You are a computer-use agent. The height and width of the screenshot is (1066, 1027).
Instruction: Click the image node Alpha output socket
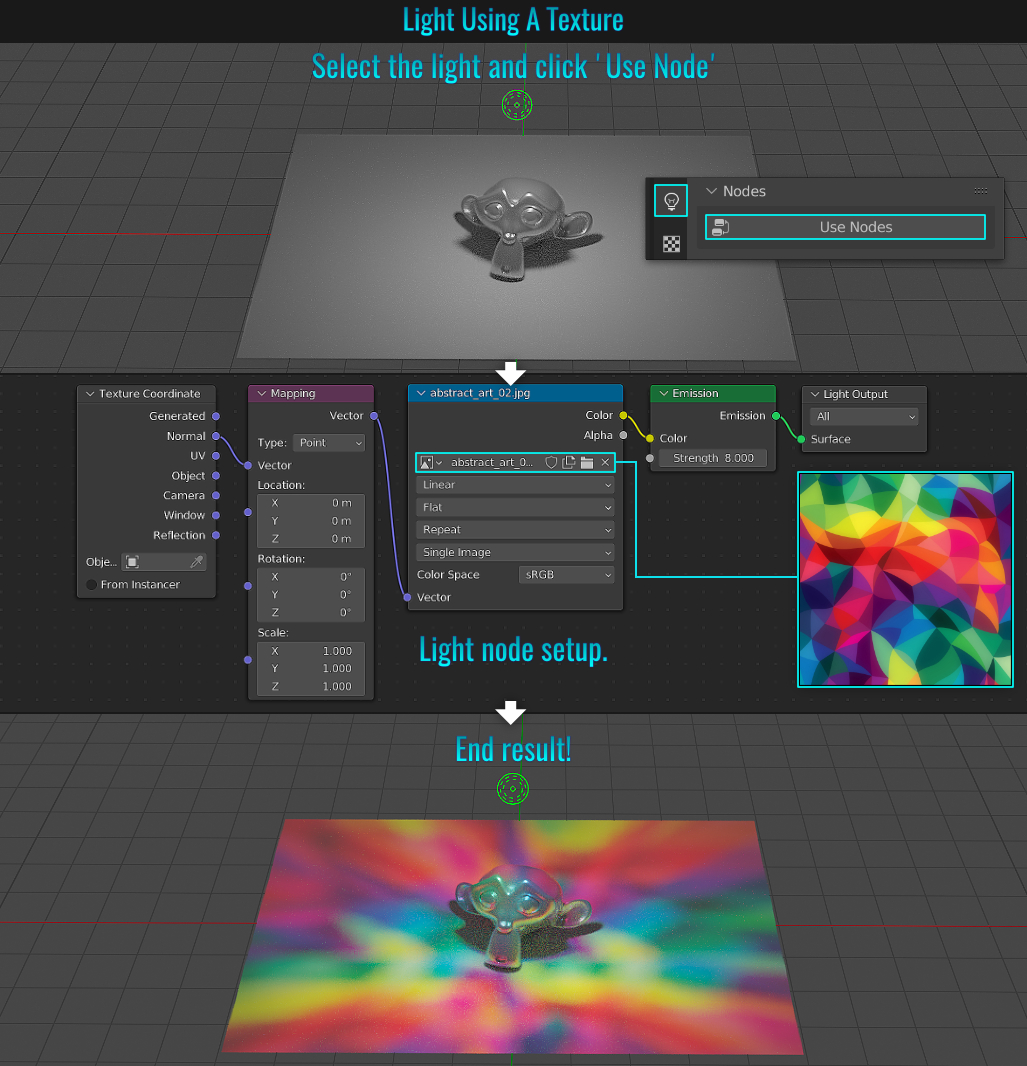coord(623,435)
